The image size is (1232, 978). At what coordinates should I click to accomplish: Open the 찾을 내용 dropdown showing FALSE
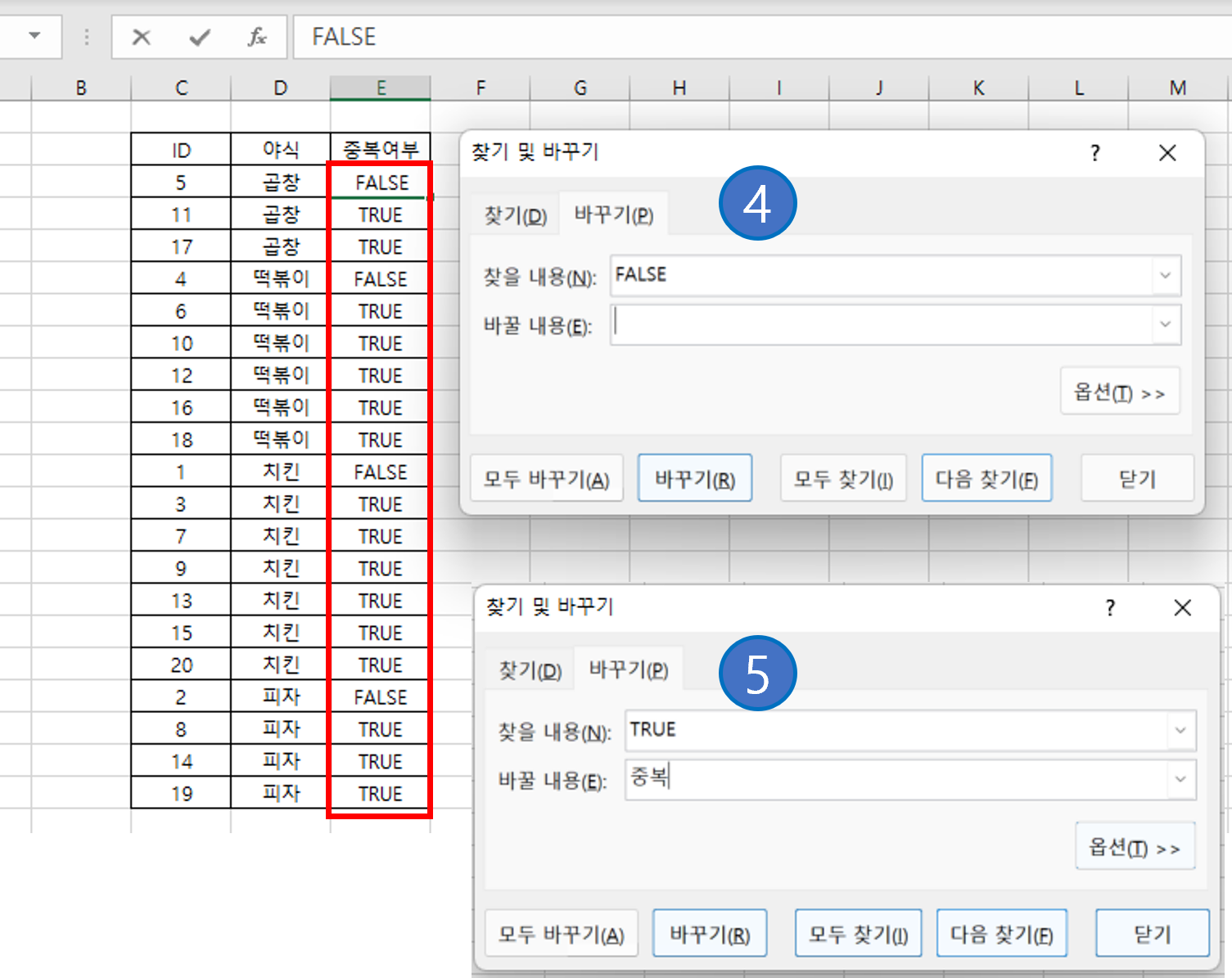coord(1166,276)
